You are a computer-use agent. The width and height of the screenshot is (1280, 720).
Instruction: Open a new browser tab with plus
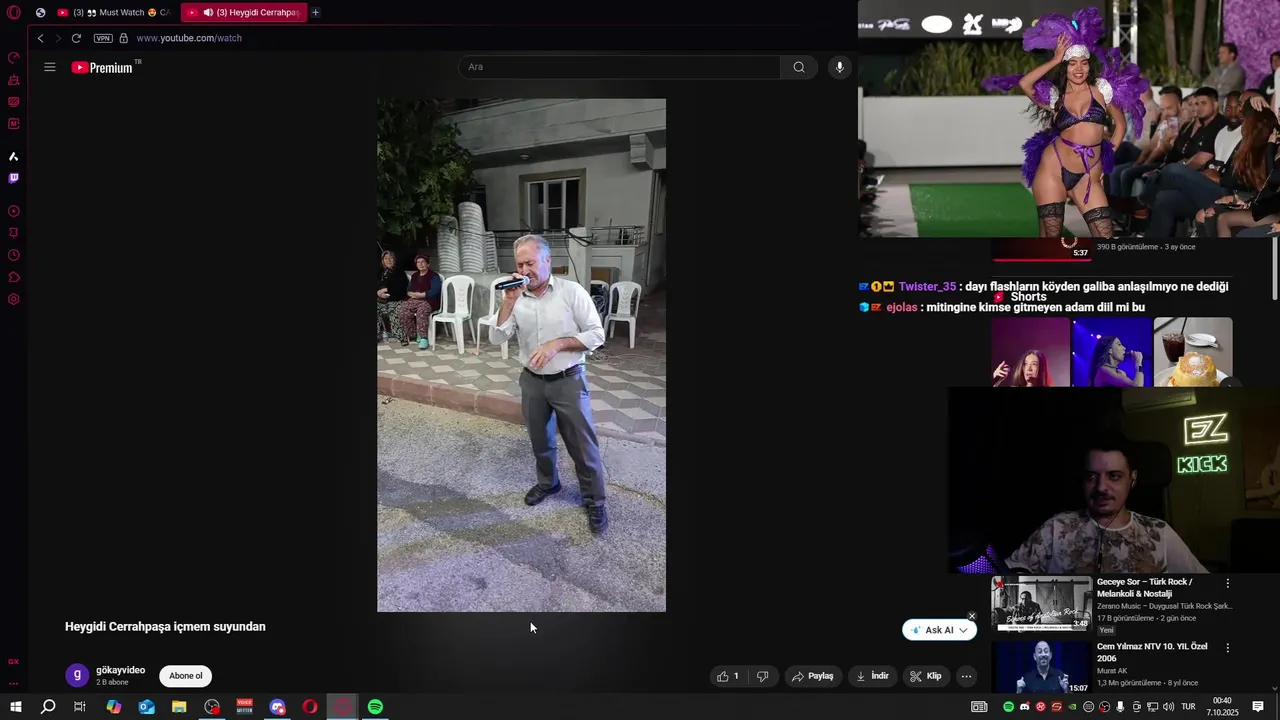(315, 13)
